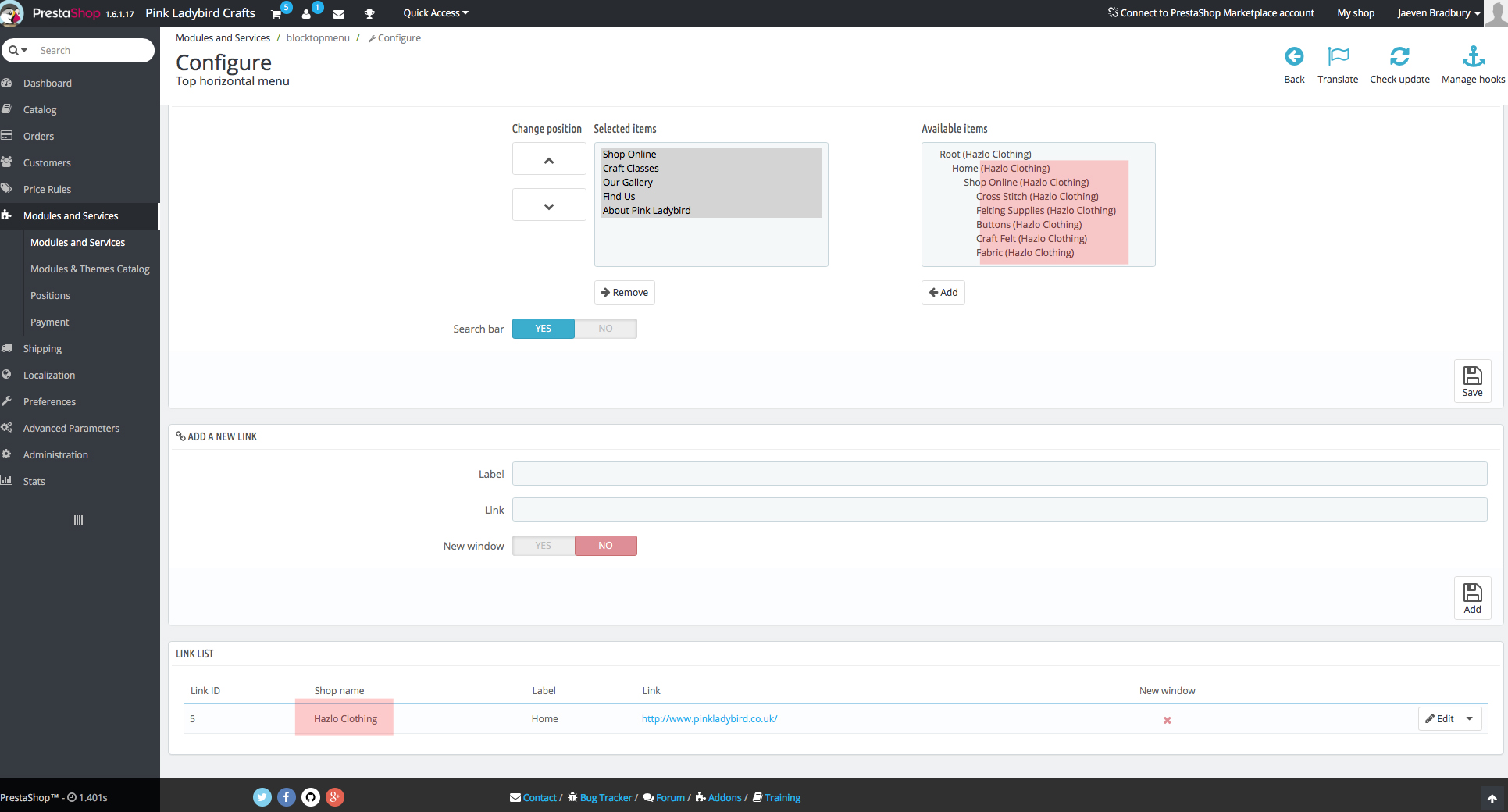
Task: Click the Remove button
Action: pos(625,292)
